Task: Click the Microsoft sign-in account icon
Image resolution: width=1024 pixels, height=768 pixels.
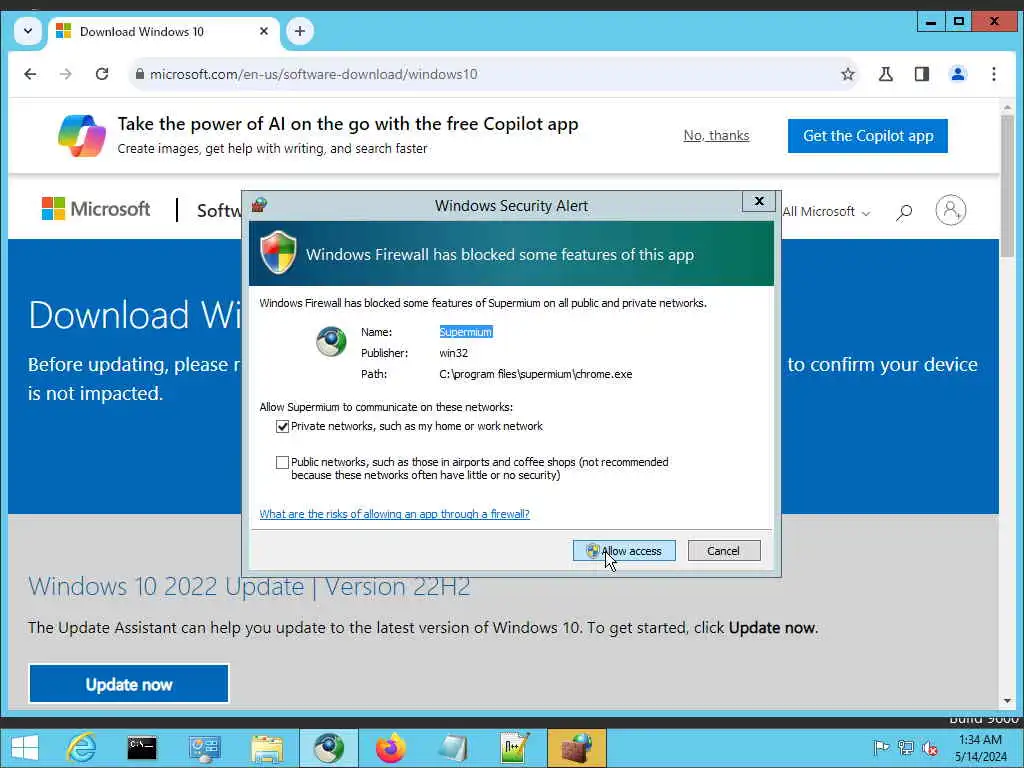Action: click(x=951, y=210)
